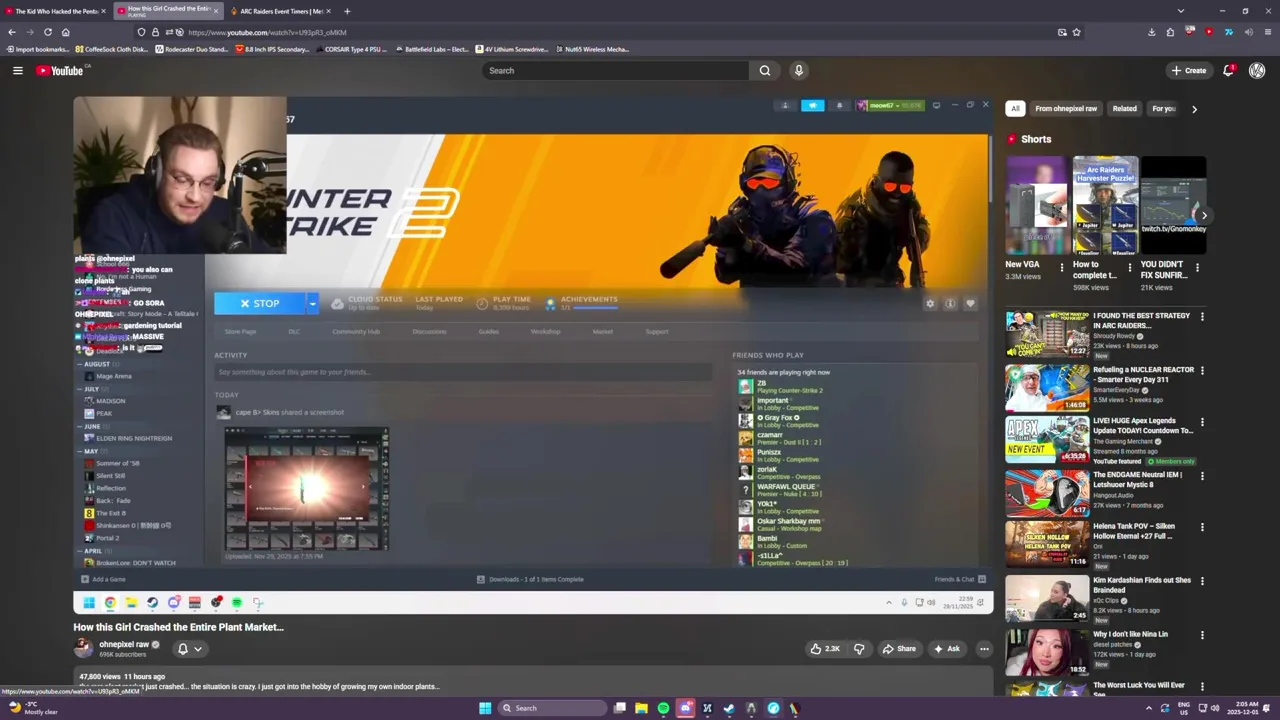Dislike the video with thumbs down
This screenshot has height=720, width=1280.
tap(859, 649)
